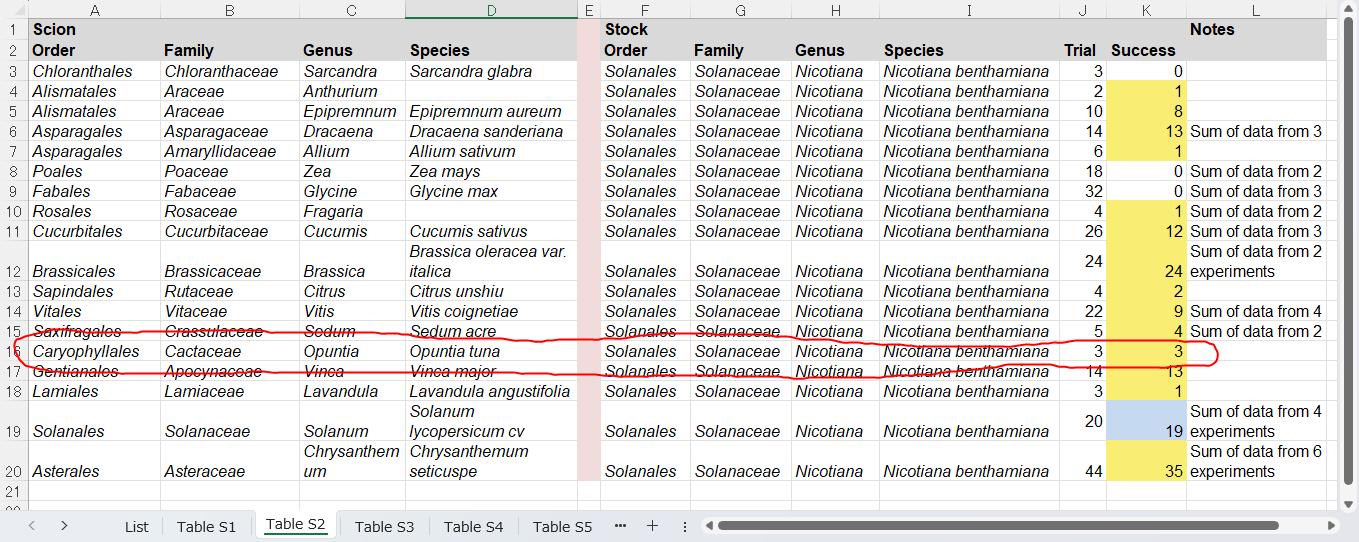
Task: Click the vertical dots tab bar handle
Action: 685,526
